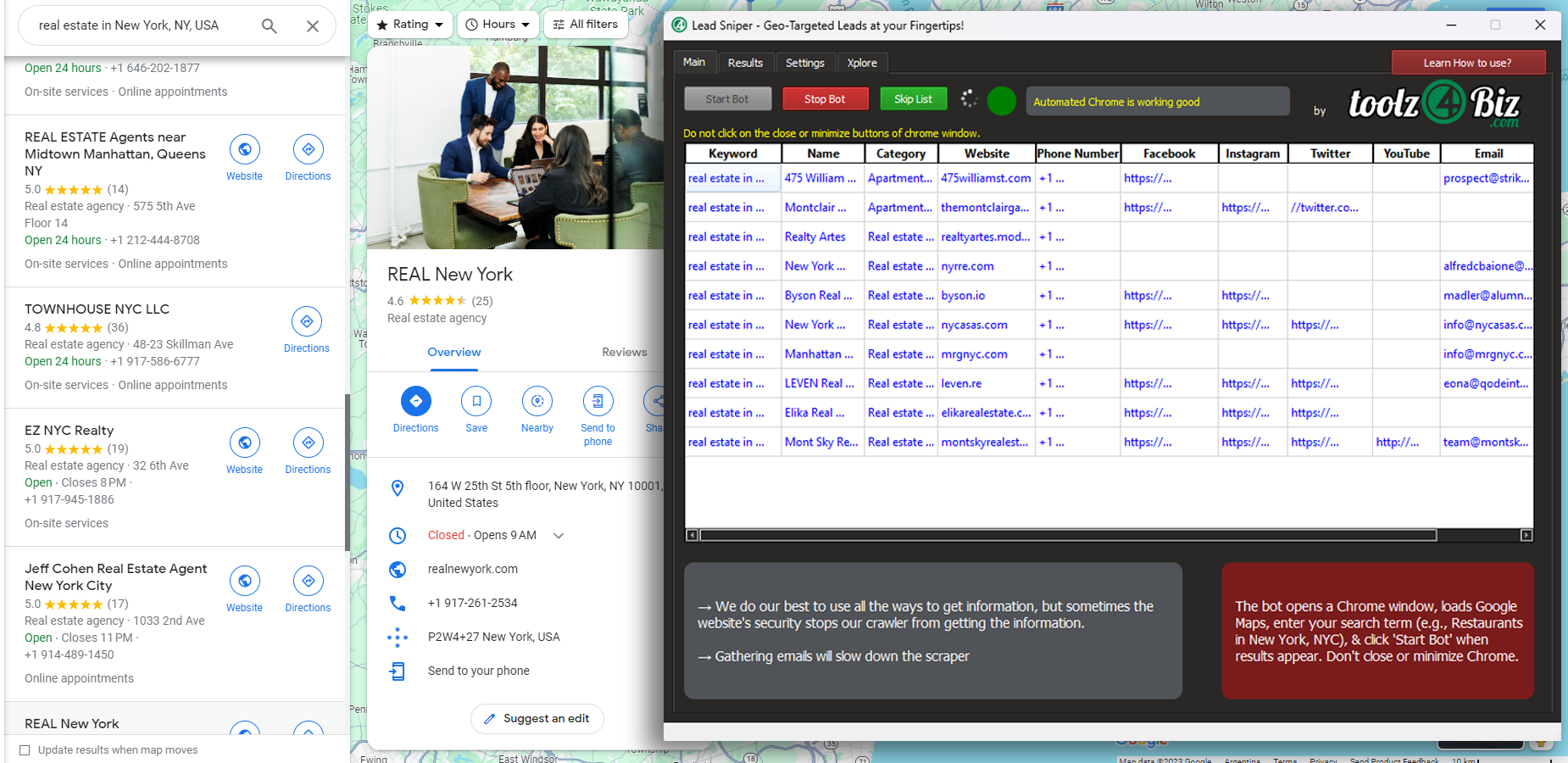Select the info@nycasas.c... email cell
The image size is (1568, 763).
tap(1487, 325)
